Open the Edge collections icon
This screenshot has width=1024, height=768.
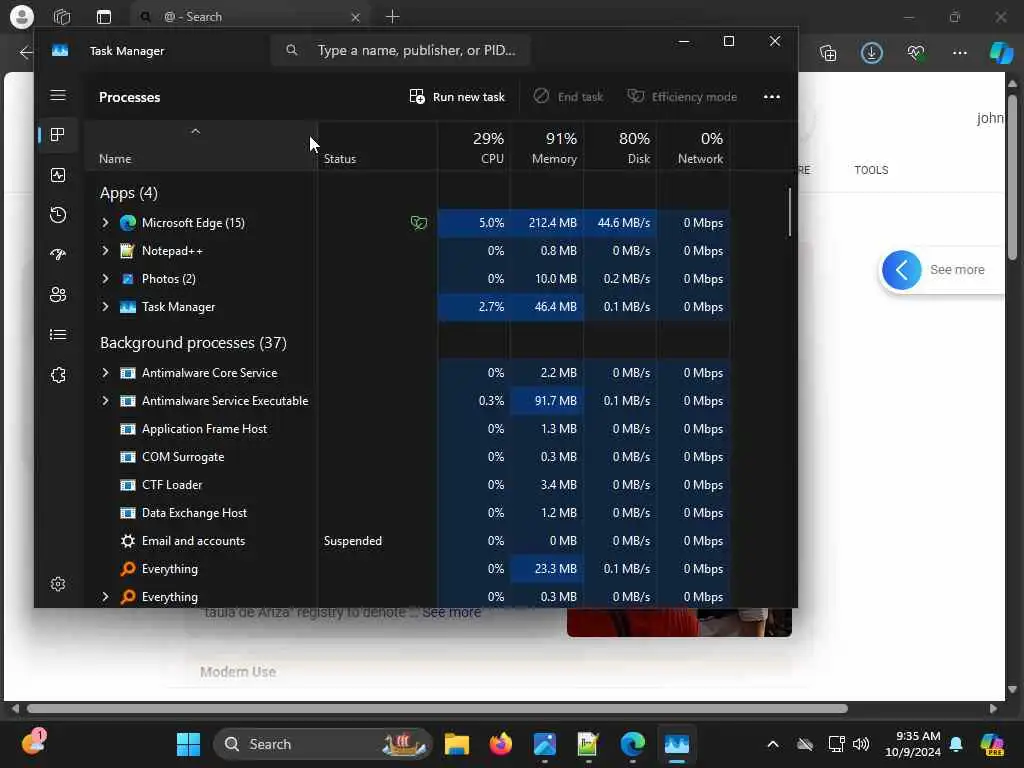click(x=828, y=53)
